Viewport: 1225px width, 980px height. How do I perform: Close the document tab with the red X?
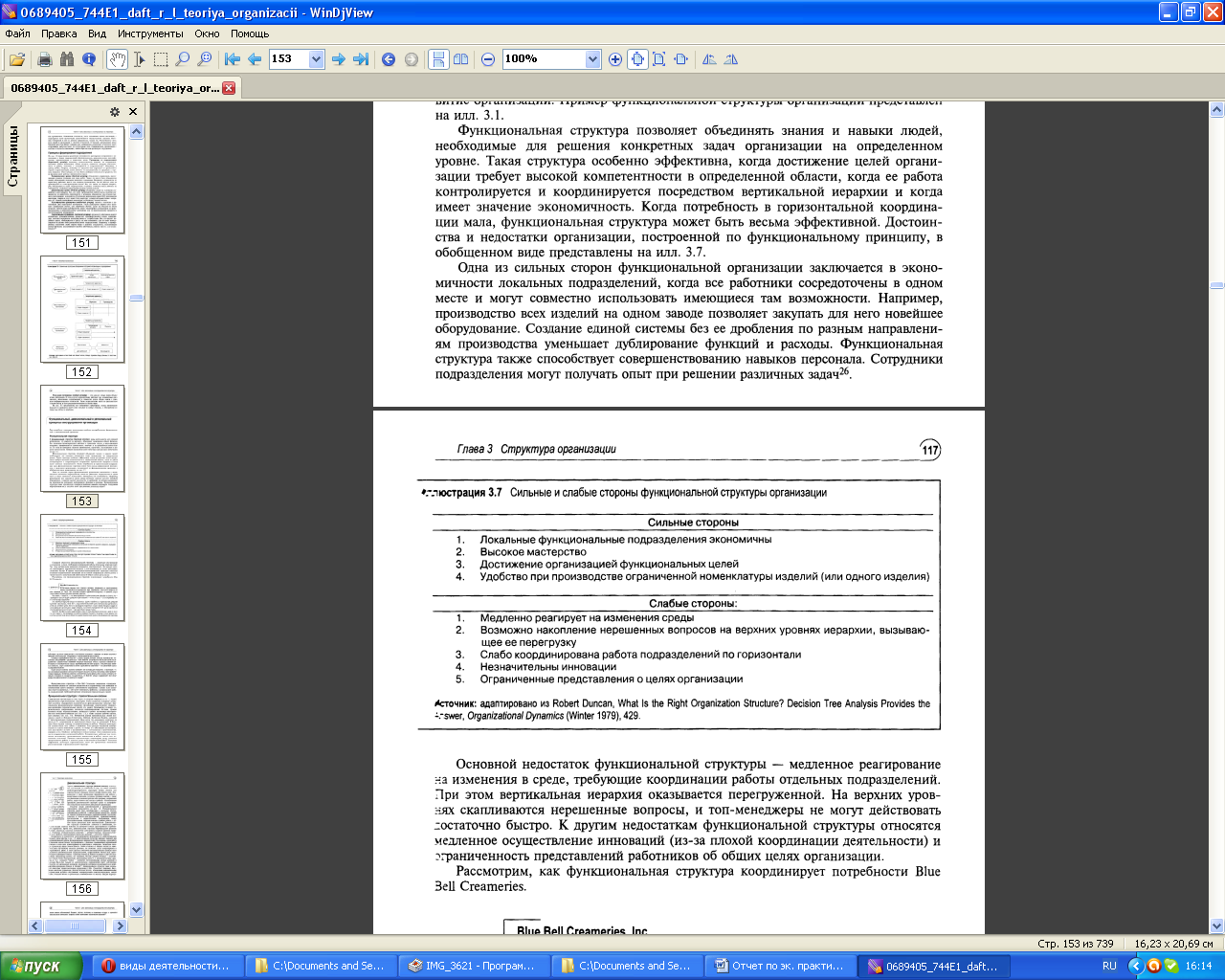tap(229, 88)
